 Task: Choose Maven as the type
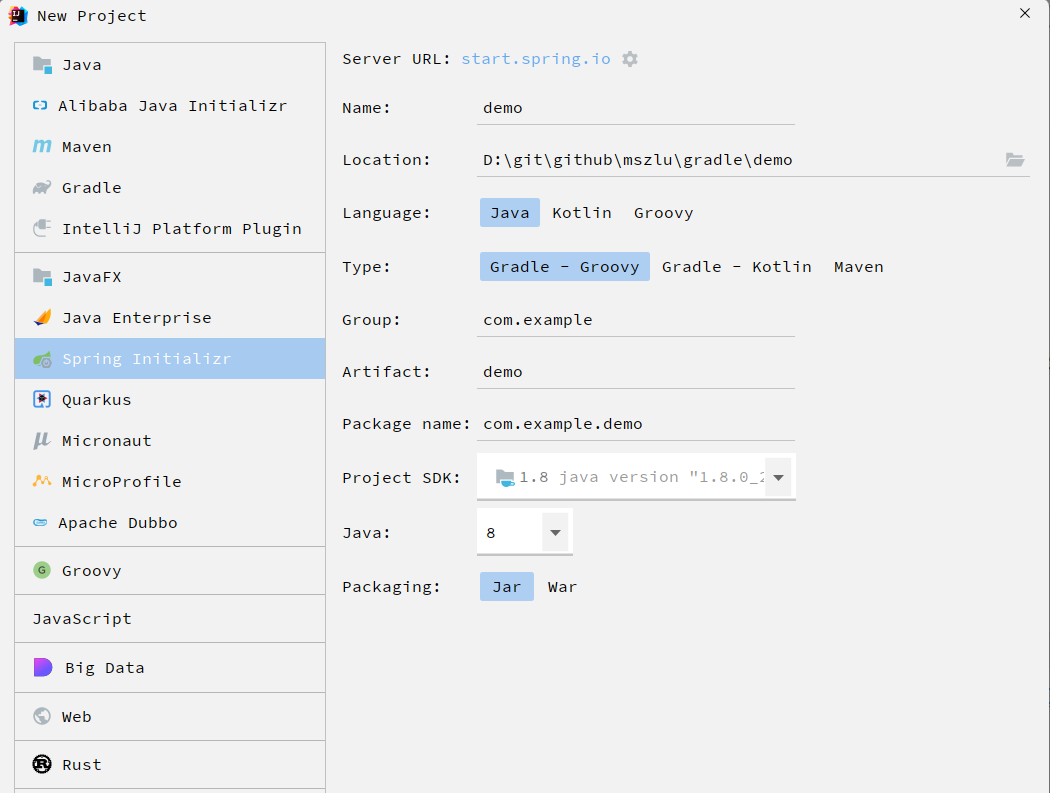tap(858, 267)
